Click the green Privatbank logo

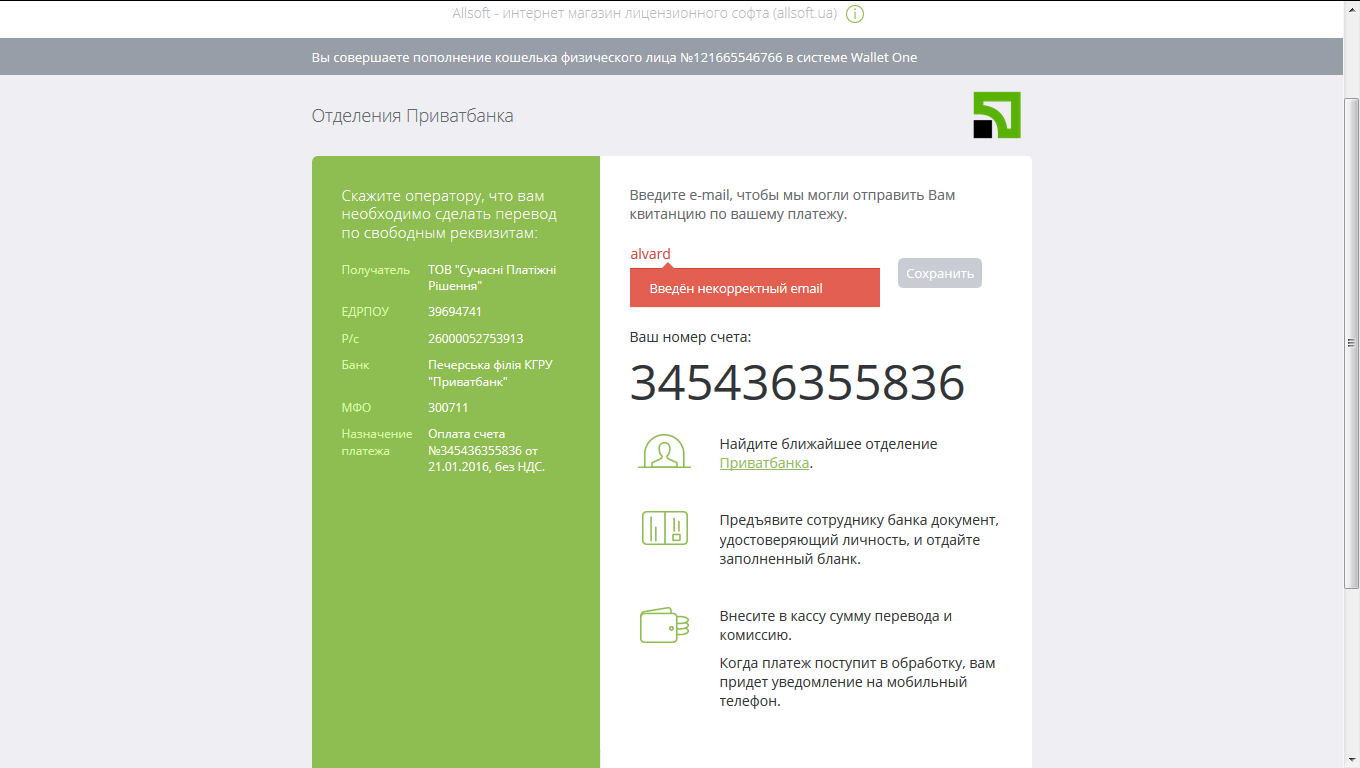(997, 115)
